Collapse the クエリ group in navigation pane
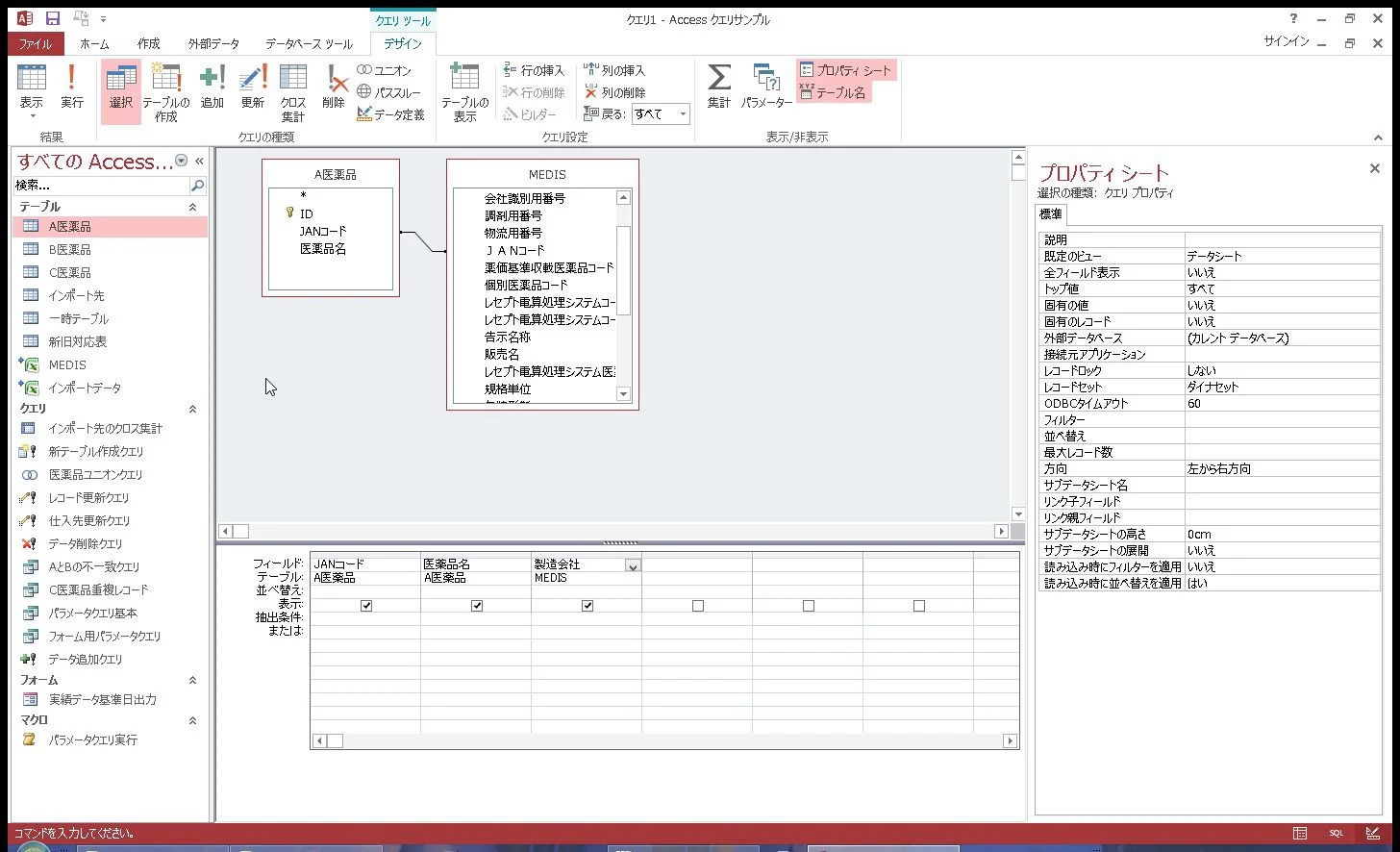The height and width of the screenshot is (852, 1400). click(x=192, y=409)
